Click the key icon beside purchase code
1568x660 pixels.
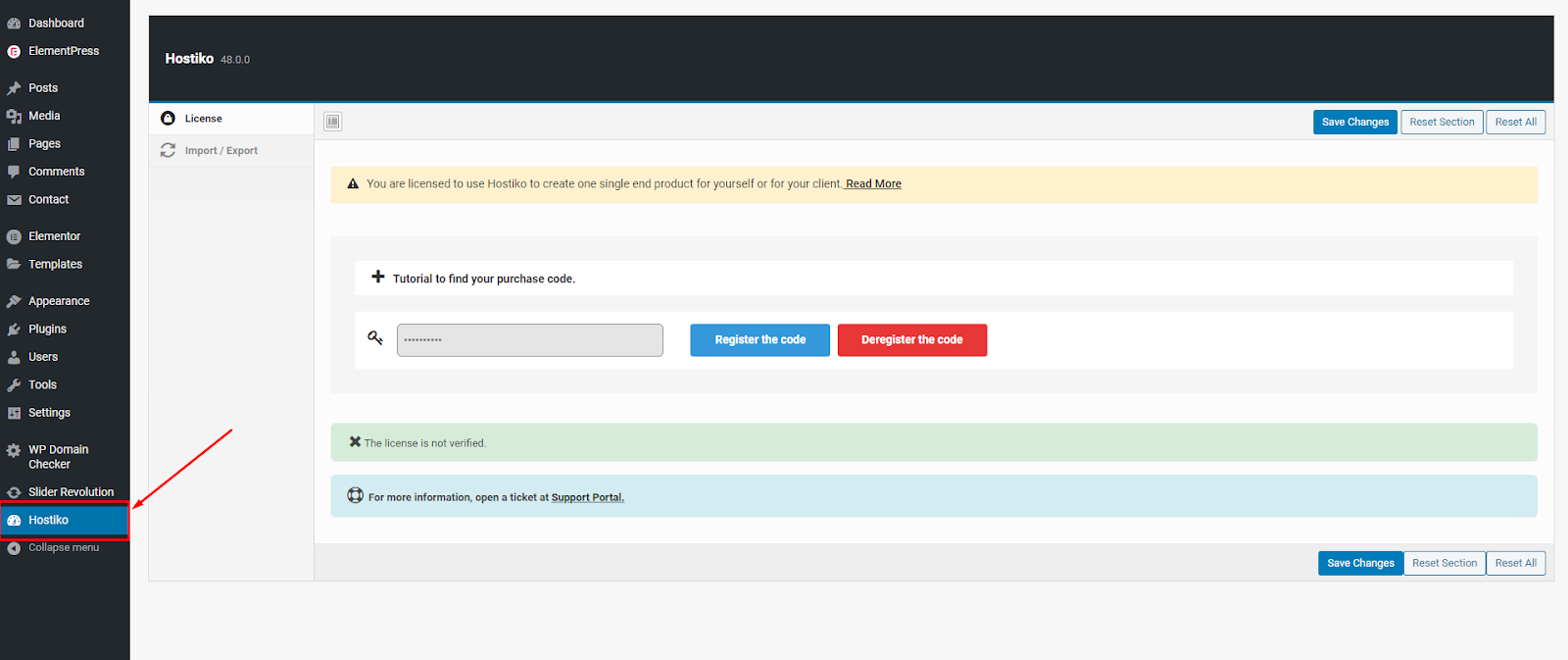[x=375, y=338]
